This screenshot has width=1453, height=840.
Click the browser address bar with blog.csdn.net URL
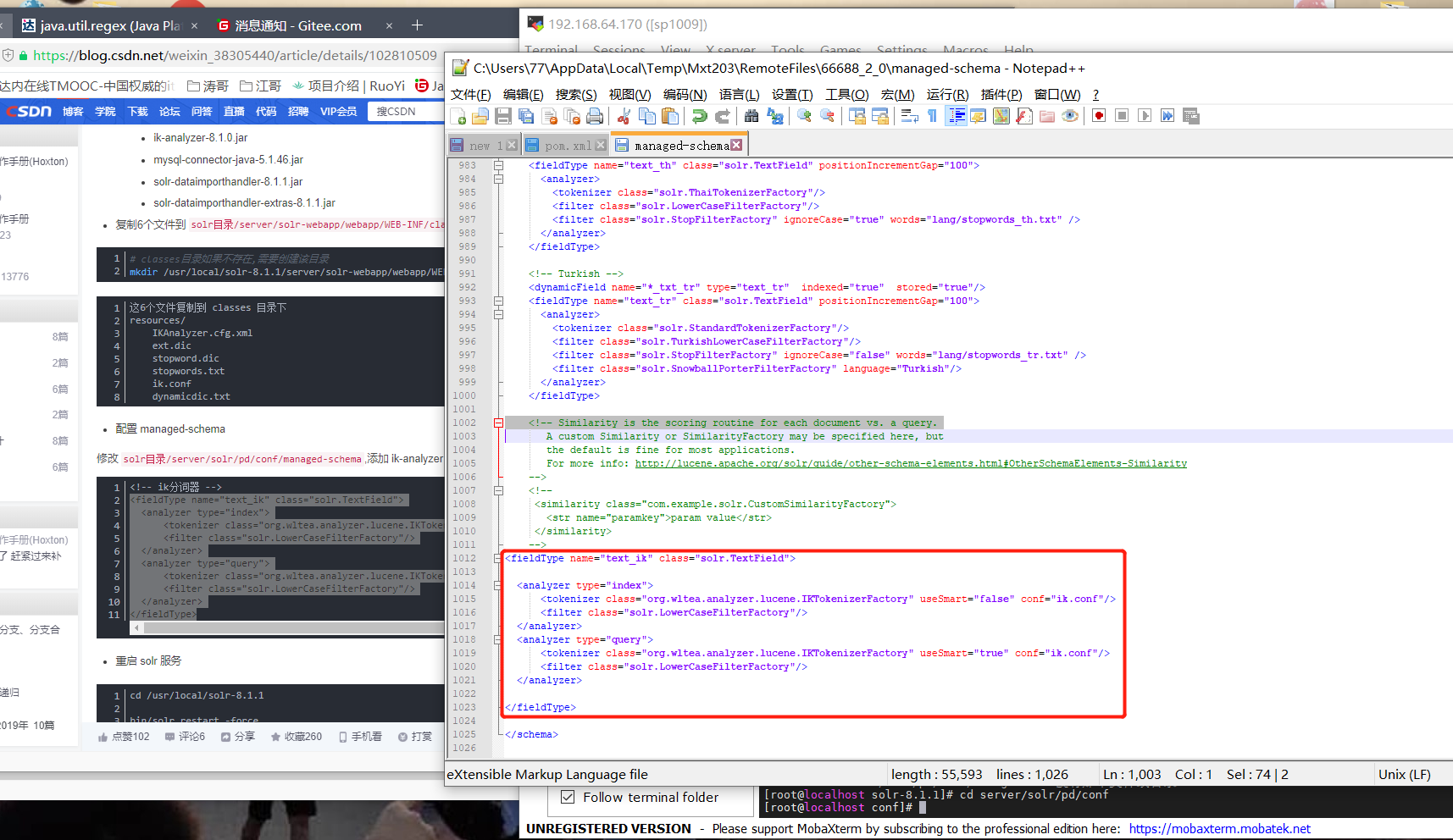(x=235, y=55)
